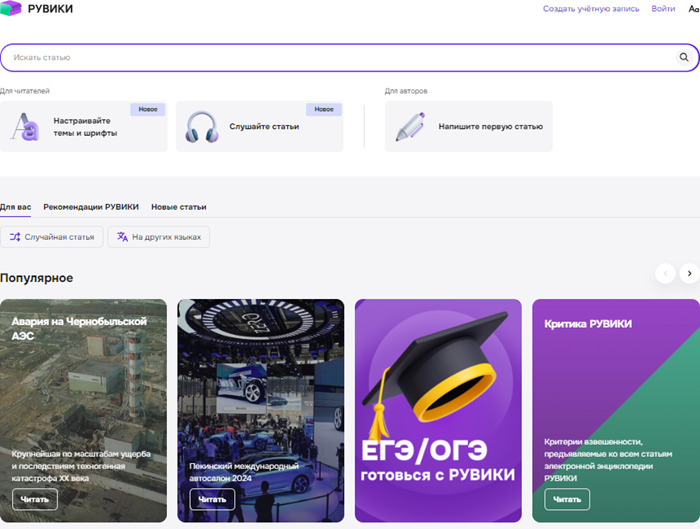
Task: Select the Для вас tab
Action: [x=16, y=207]
